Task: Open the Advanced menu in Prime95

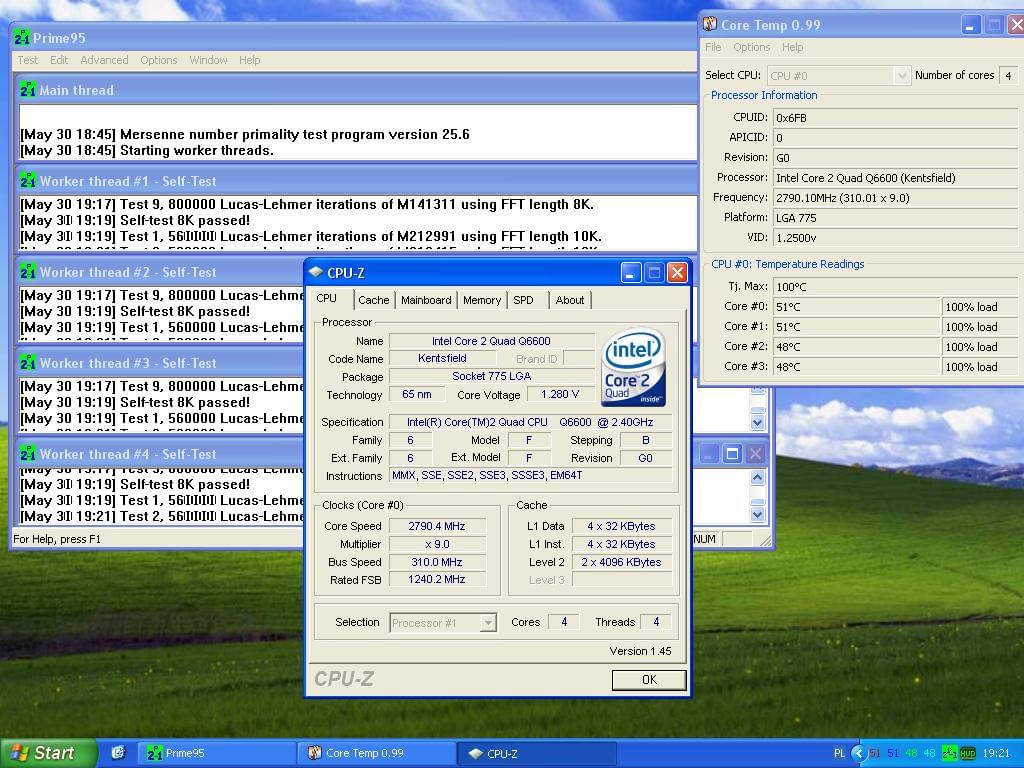Action: (x=104, y=60)
